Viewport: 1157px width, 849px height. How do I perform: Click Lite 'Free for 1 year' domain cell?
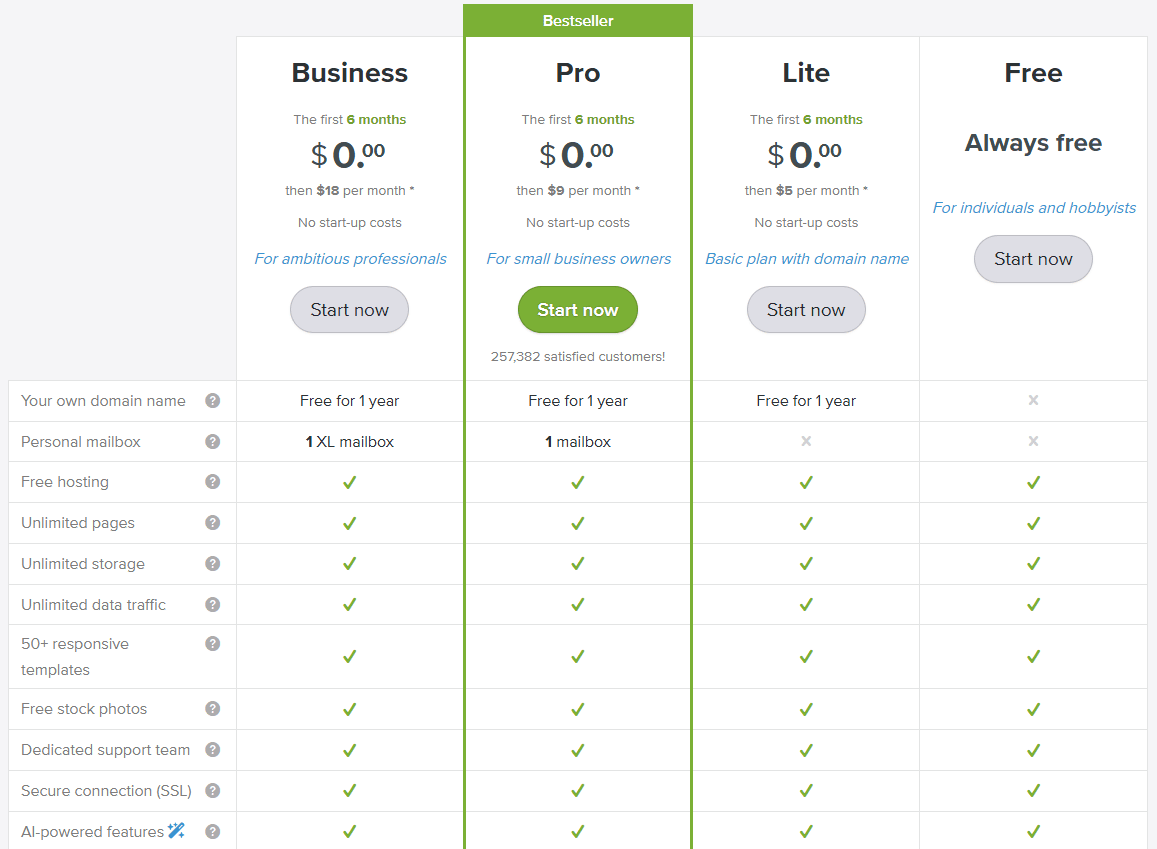[x=806, y=401]
